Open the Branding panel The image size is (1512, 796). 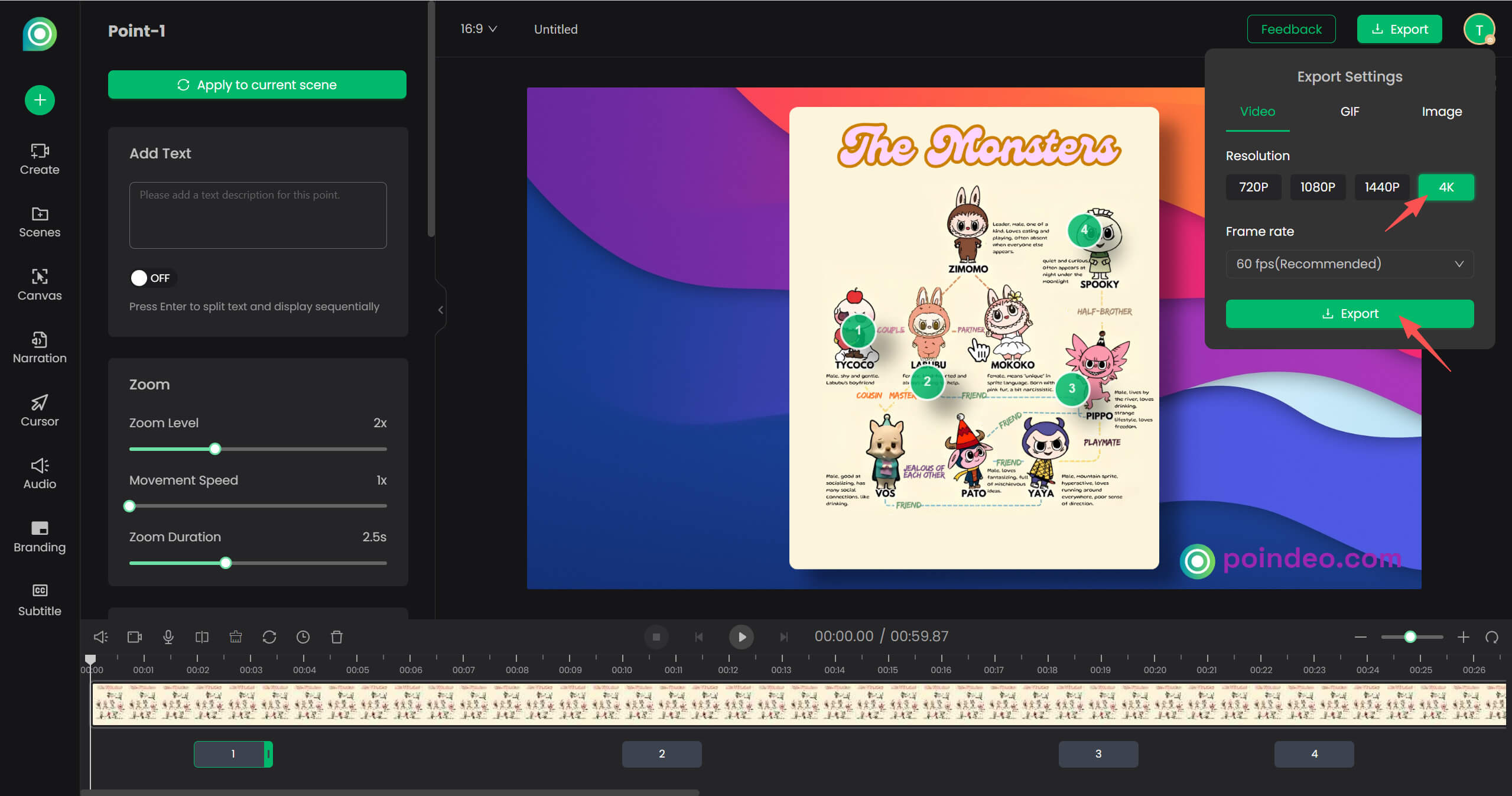click(39, 537)
